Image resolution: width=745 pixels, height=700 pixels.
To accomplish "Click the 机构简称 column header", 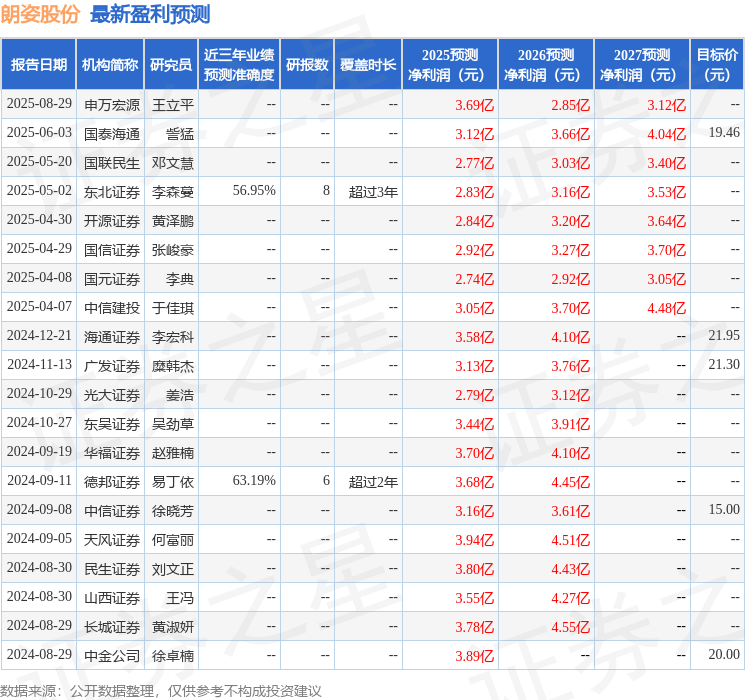I will [110, 65].
